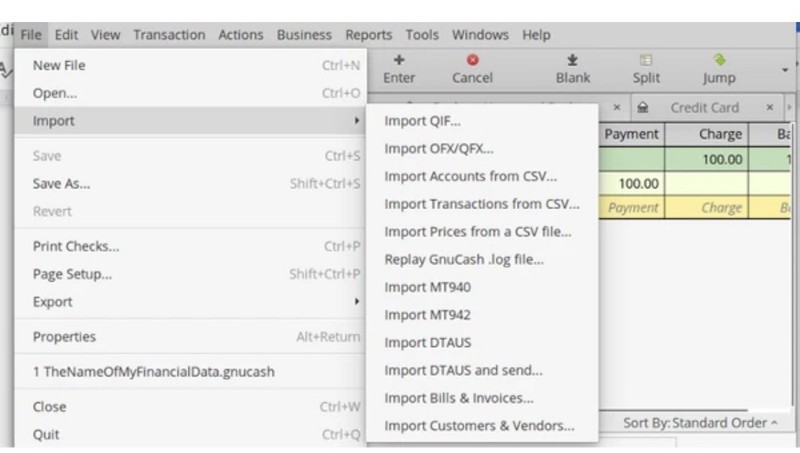Image resolution: width=800 pixels, height=453 pixels.
Task: Choose Open... from File menu
Action: point(189,93)
